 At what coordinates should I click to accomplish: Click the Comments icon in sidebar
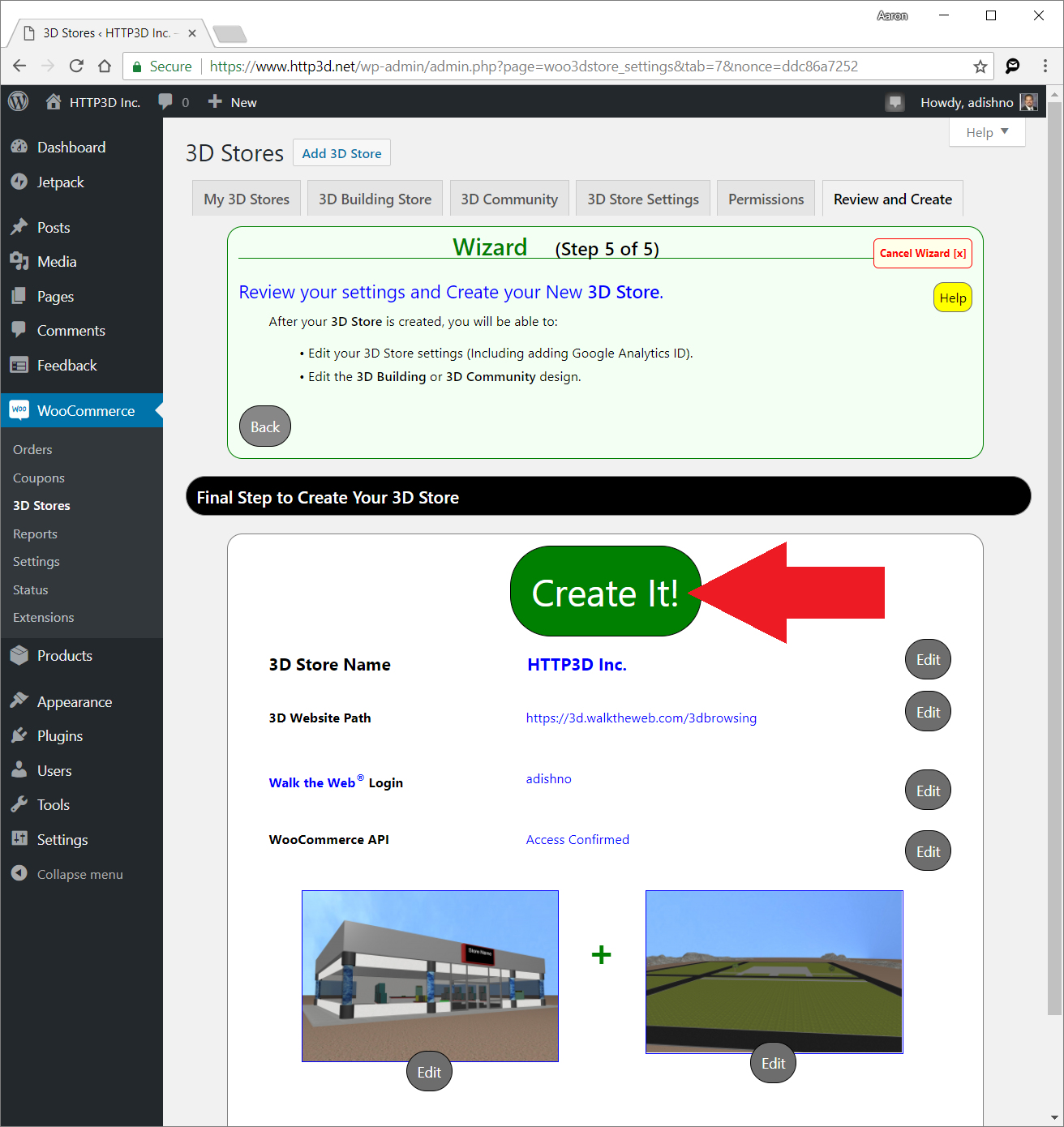click(19, 330)
